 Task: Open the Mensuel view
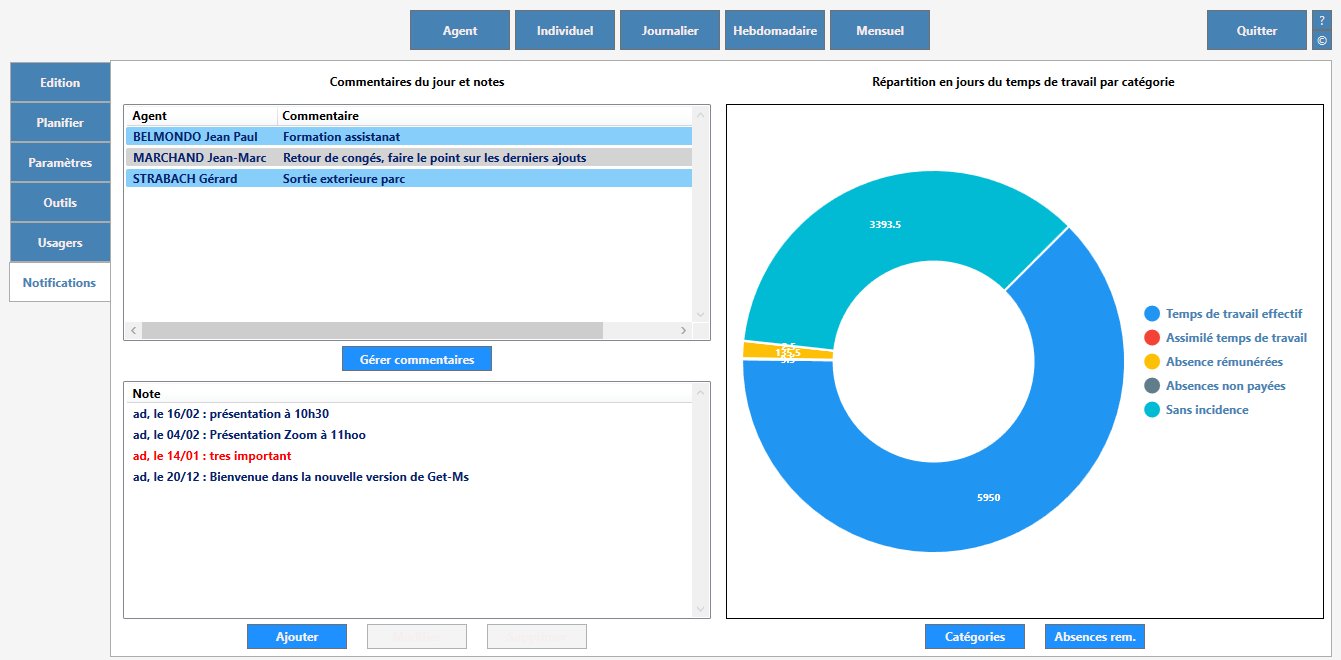pos(880,30)
